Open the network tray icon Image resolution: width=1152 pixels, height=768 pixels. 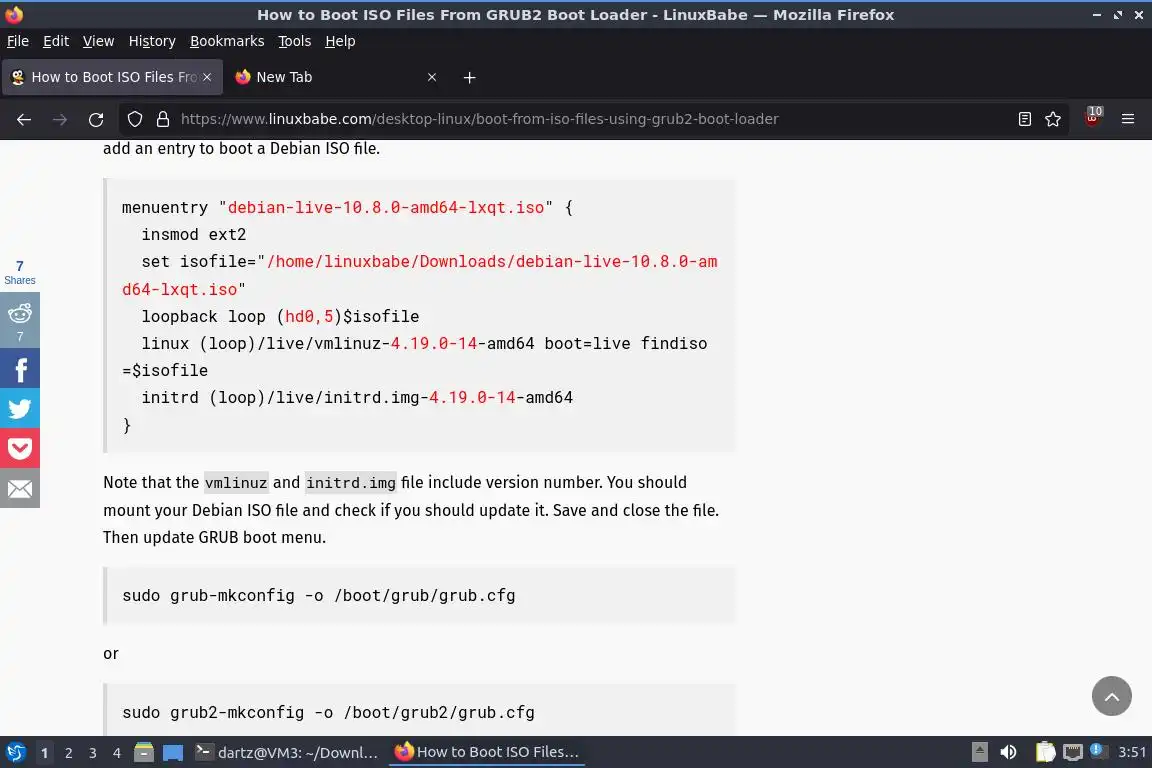(1073, 752)
